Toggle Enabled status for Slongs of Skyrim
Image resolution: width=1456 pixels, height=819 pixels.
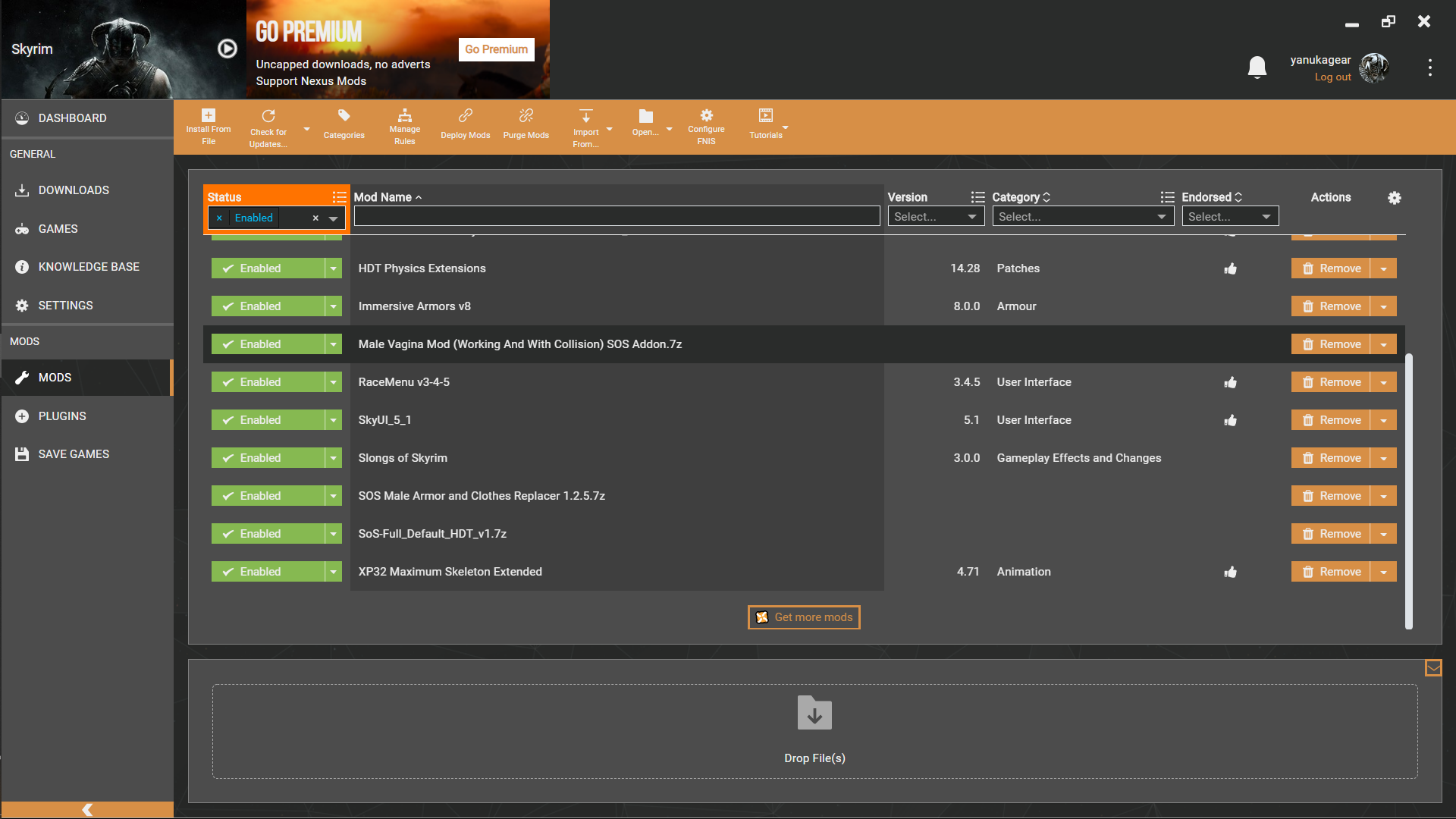pos(268,458)
